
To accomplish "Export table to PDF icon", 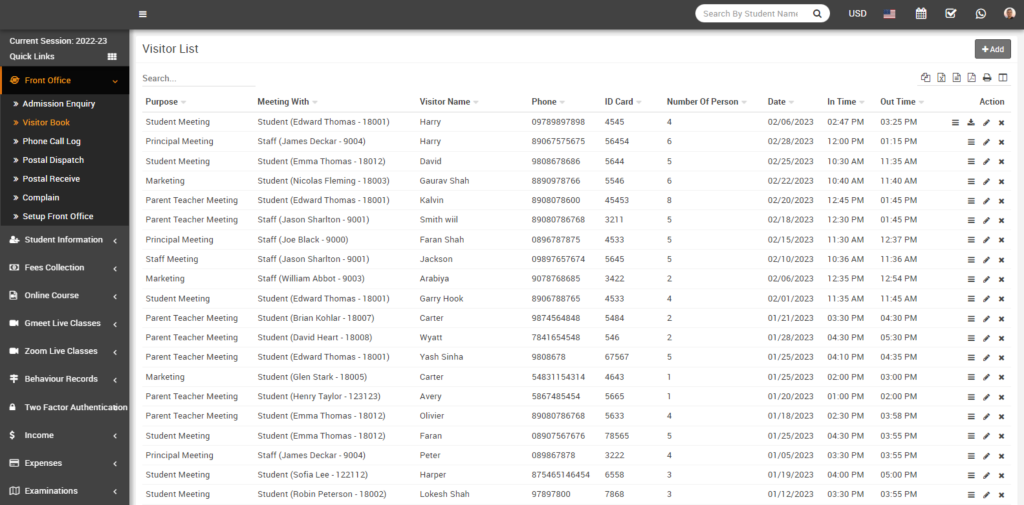I will click(972, 78).
